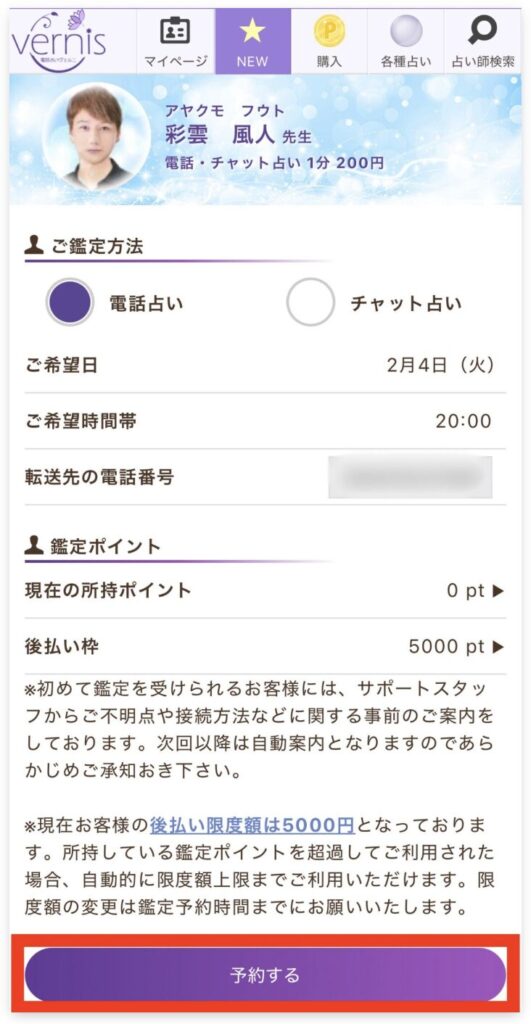Open 占い師検索 magnifying glass icon

pyautogui.click(x=483, y=30)
